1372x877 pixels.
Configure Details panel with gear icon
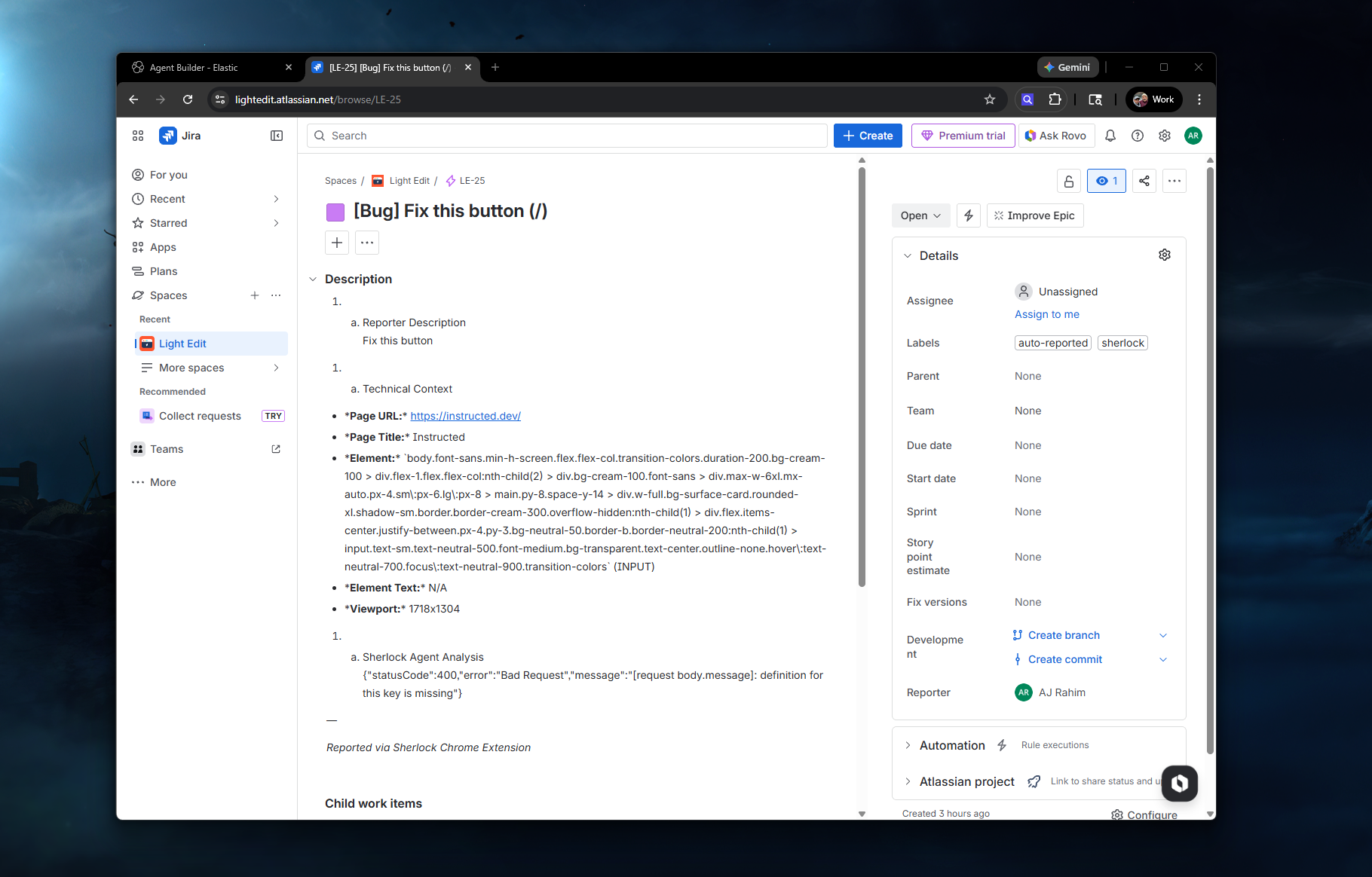pyautogui.click(x=1165, y=255)
